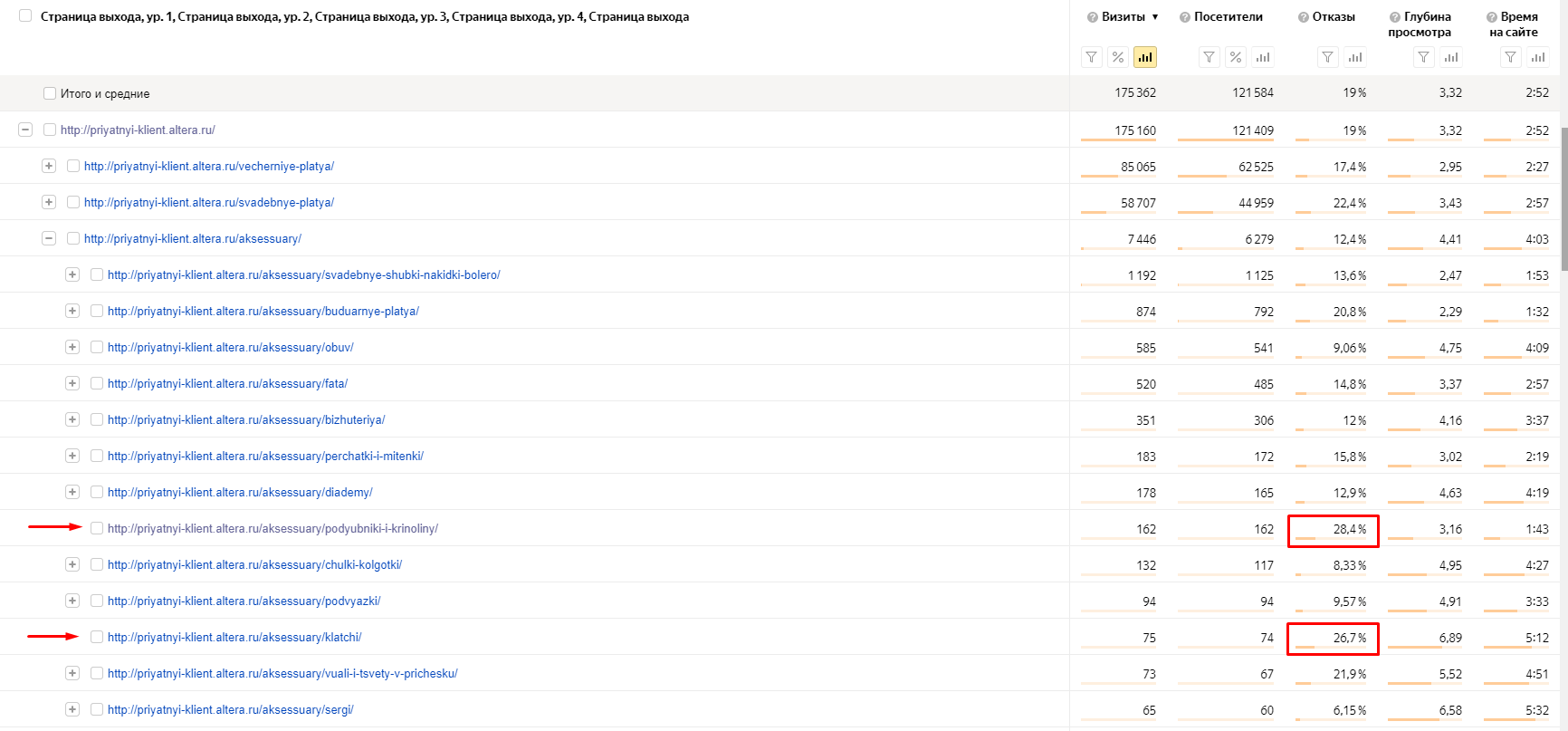Open the aksessuary/klatchi URL link

[234, 638]
